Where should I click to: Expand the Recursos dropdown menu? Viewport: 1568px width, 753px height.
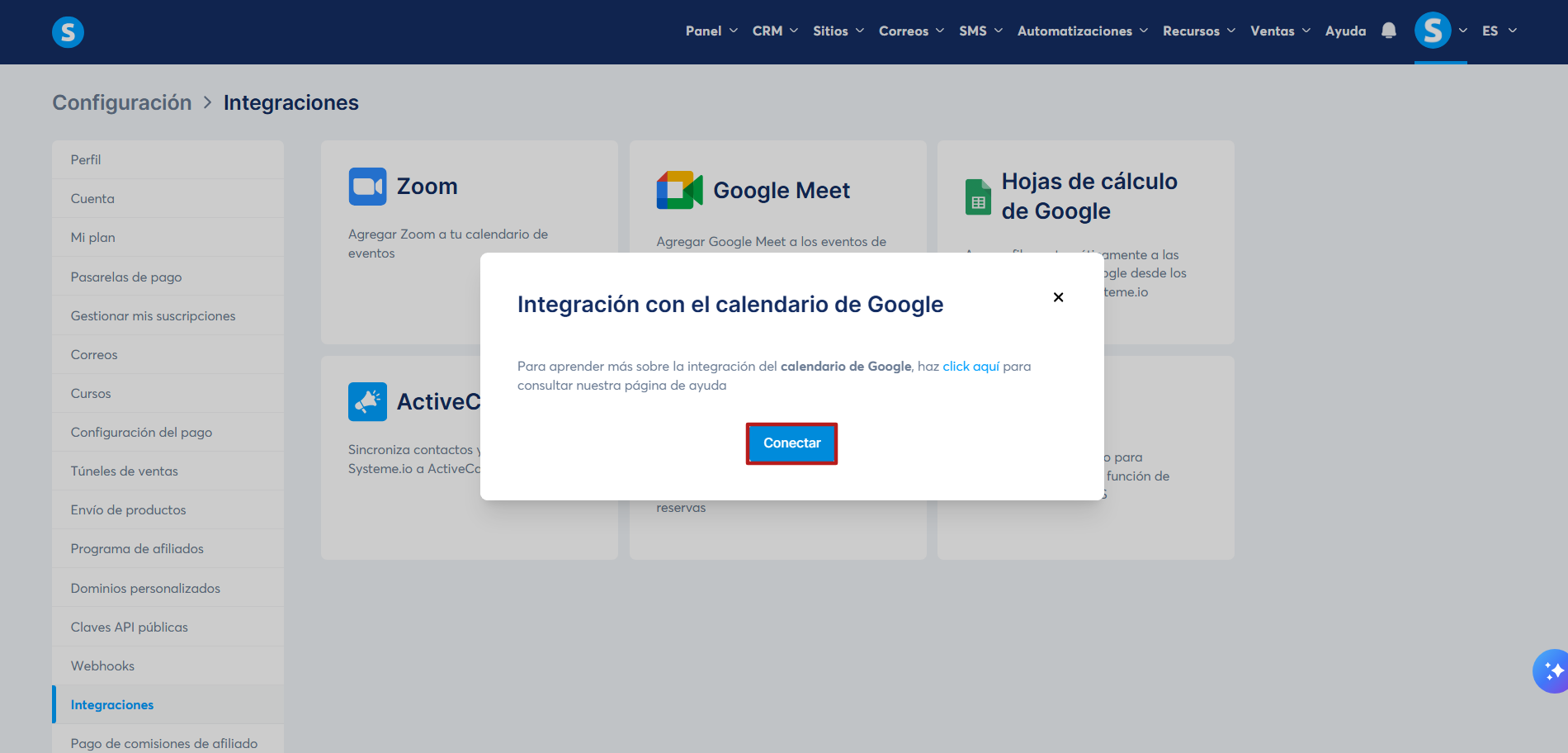(x=1199, y=31)
